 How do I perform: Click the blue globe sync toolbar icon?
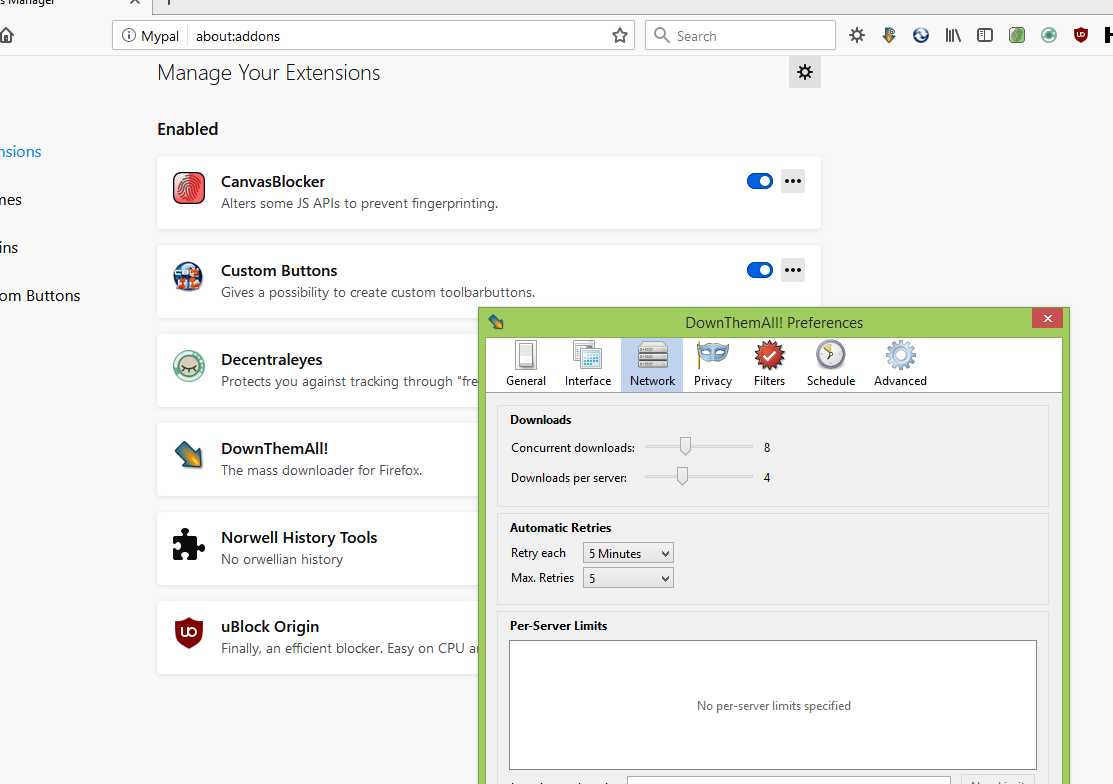click(x=921, y=35)
